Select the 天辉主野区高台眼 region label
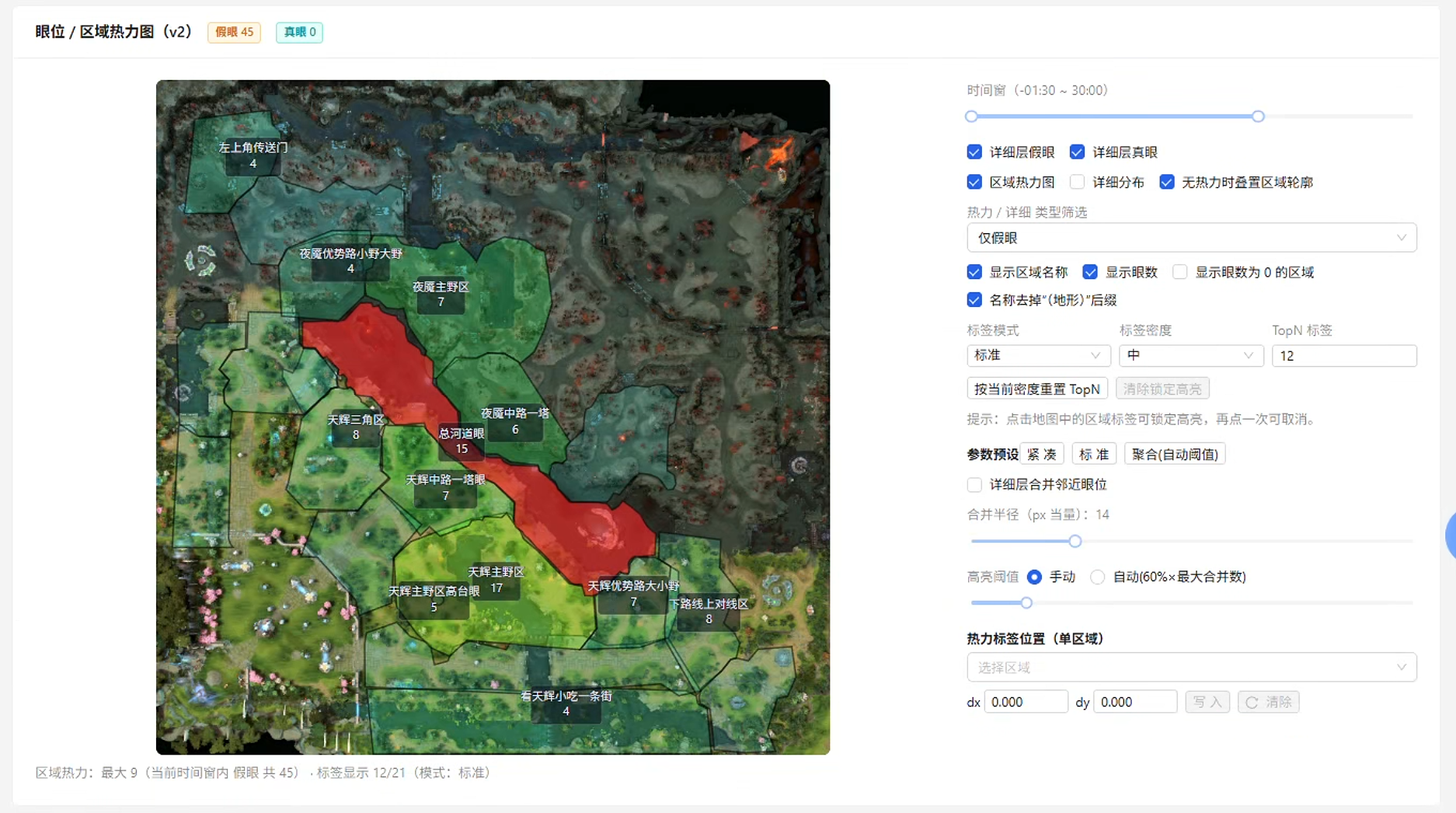Image resolution: width=1456 pixels, height=813 pixels. [434, 599]
